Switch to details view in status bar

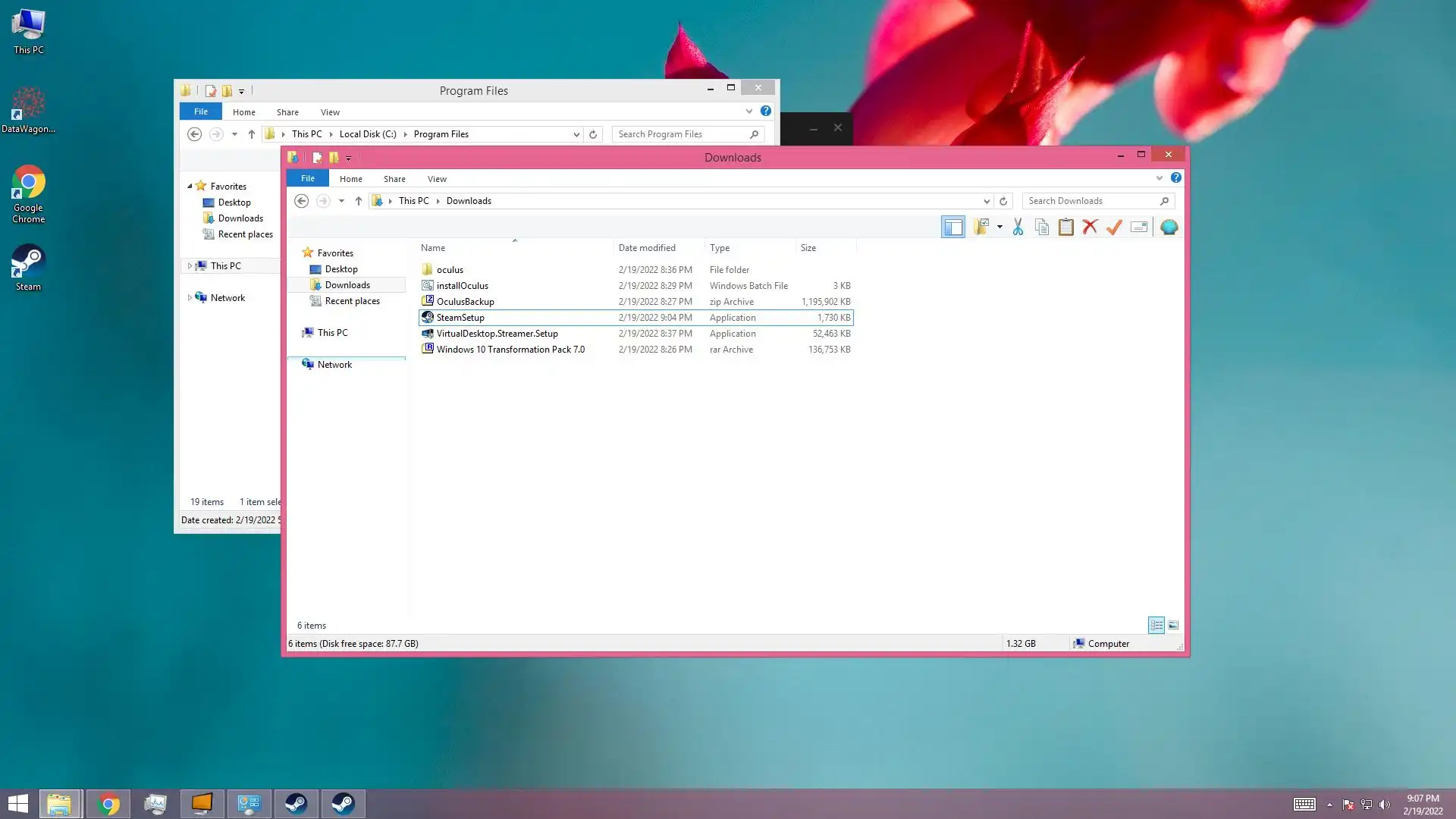1156,625
